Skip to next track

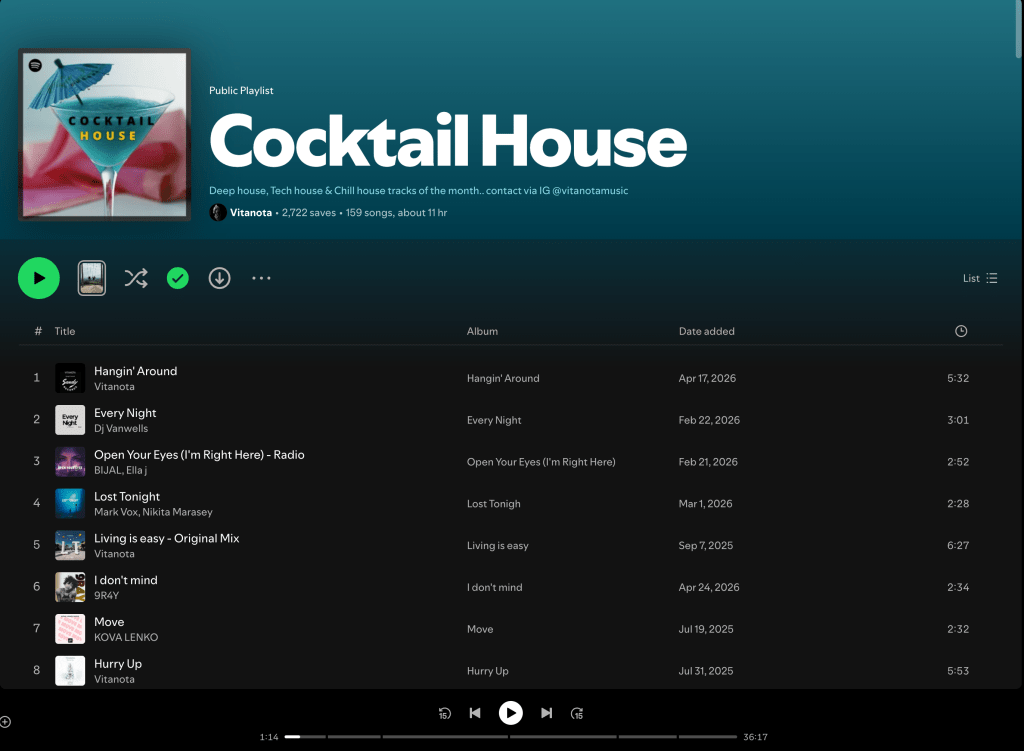point(547,713)
